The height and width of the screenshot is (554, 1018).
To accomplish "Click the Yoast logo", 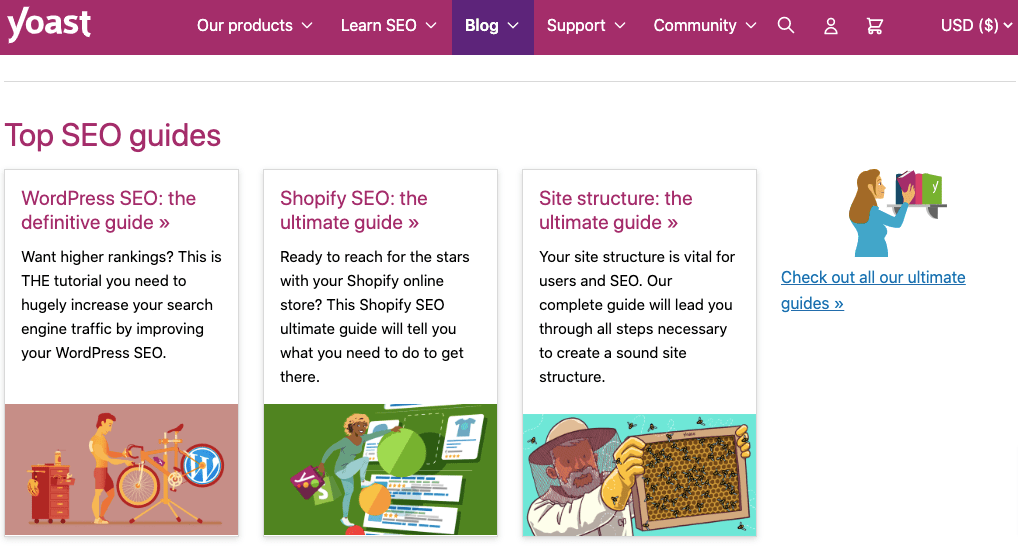I will [x=49, y=25].
